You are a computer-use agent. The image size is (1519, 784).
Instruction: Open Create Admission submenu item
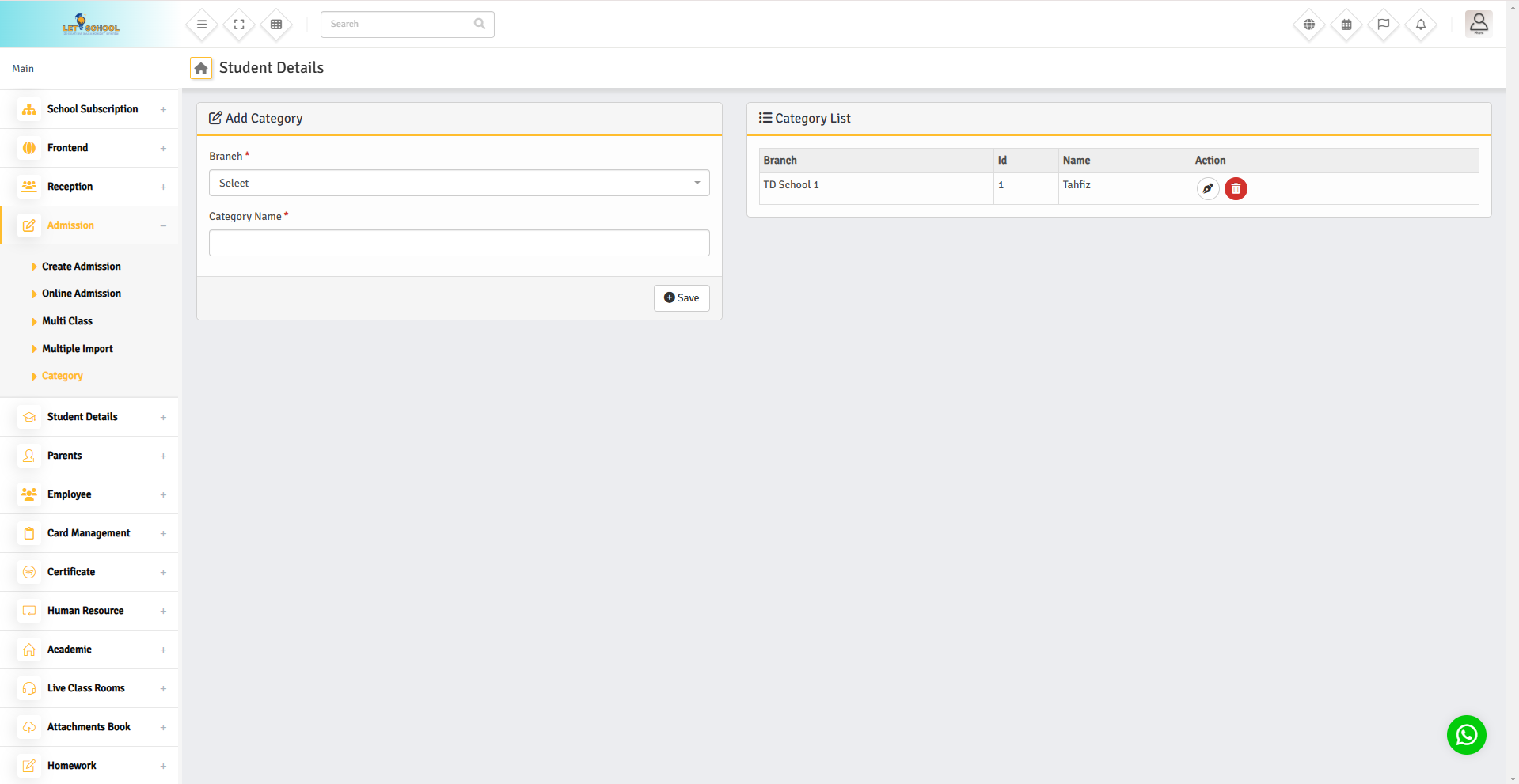coord(82,267)
